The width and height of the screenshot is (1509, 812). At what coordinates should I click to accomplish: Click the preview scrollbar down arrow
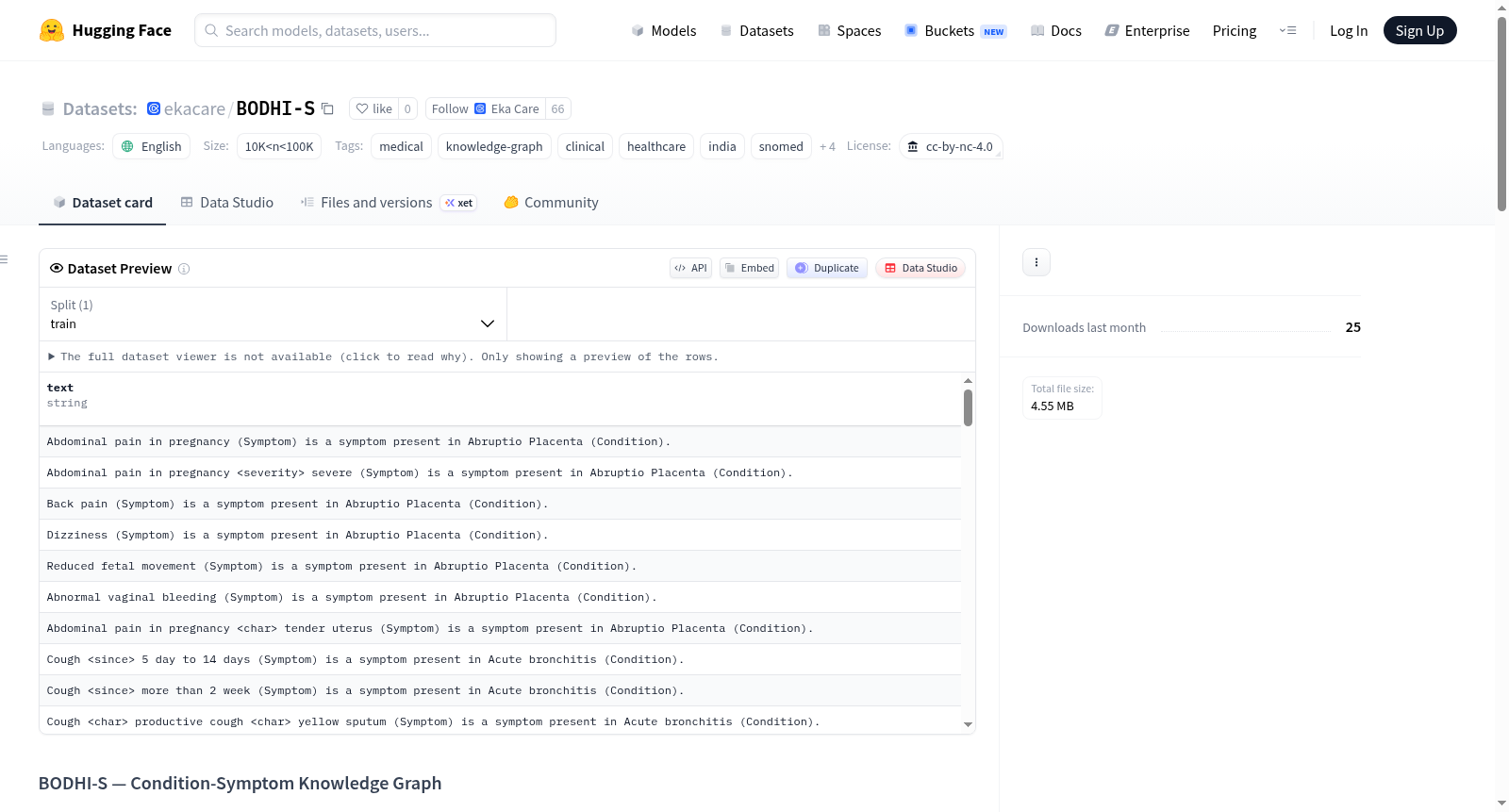point(968,724)
